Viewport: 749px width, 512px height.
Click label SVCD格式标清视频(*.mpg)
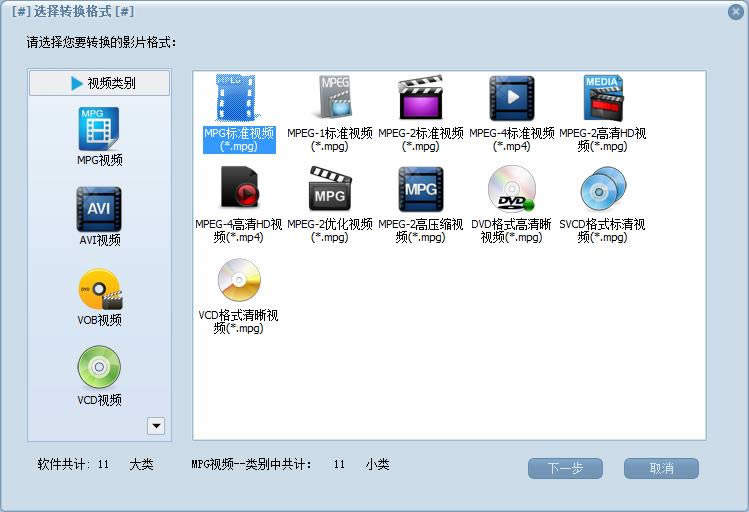(602, 231)
